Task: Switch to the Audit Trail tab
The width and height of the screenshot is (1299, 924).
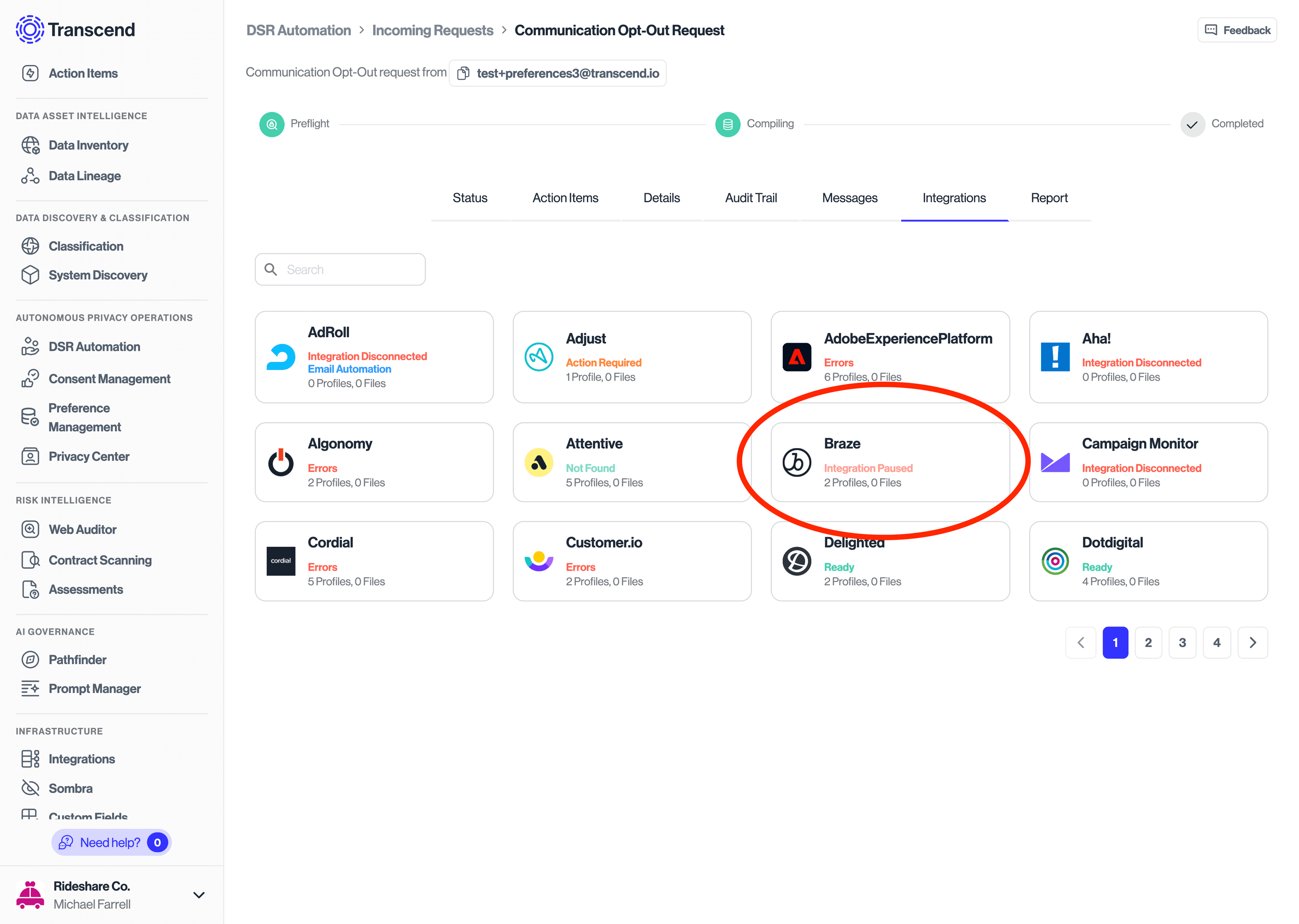Action: (751, 198)
